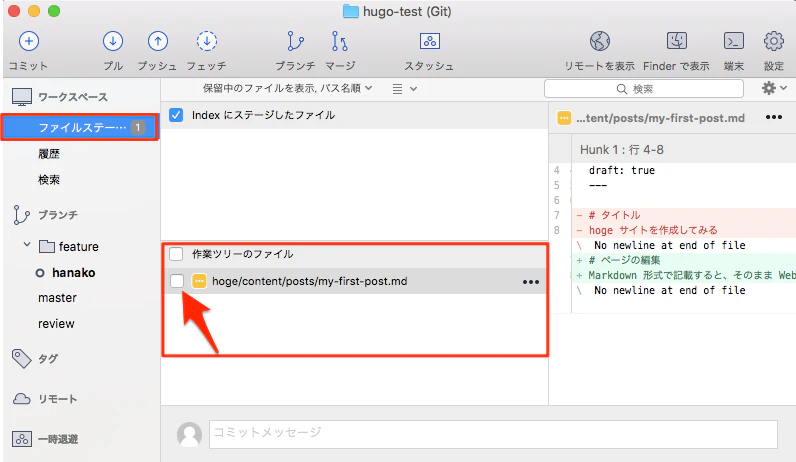Click the タグ section label
This screenshot has width=796, height=462.
48,359
